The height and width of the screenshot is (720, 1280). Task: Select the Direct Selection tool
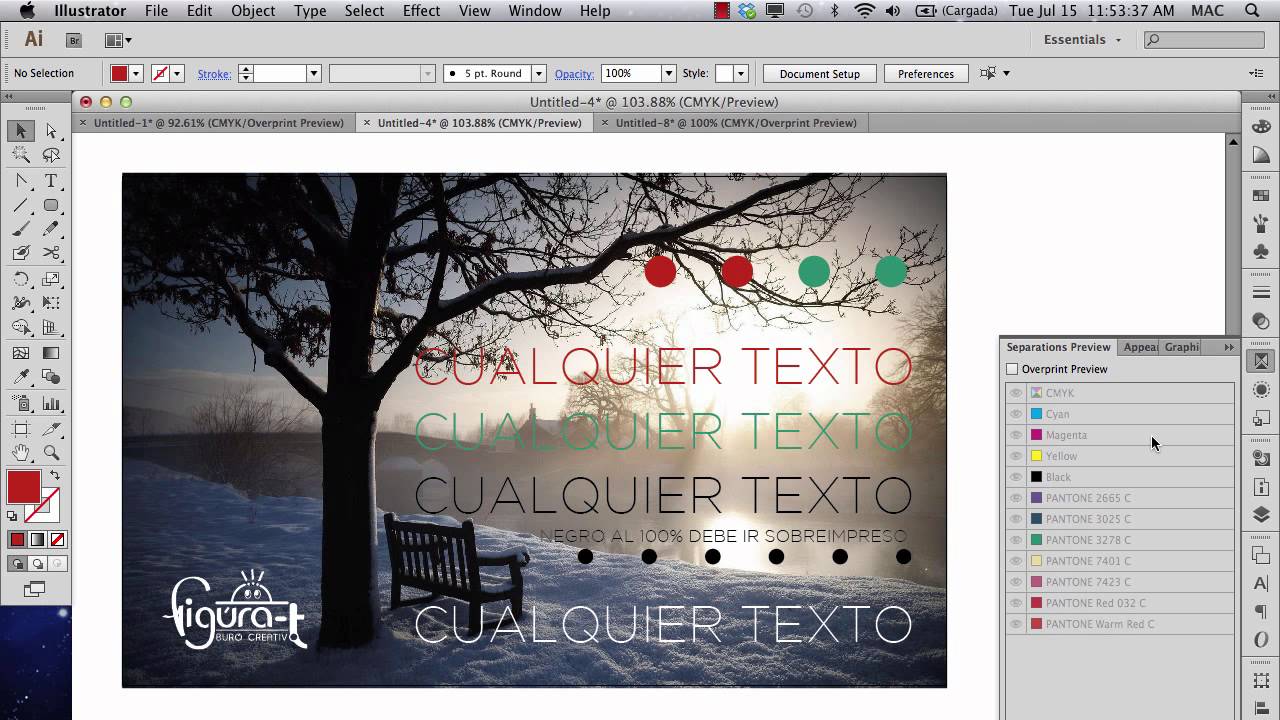point(51,131)
